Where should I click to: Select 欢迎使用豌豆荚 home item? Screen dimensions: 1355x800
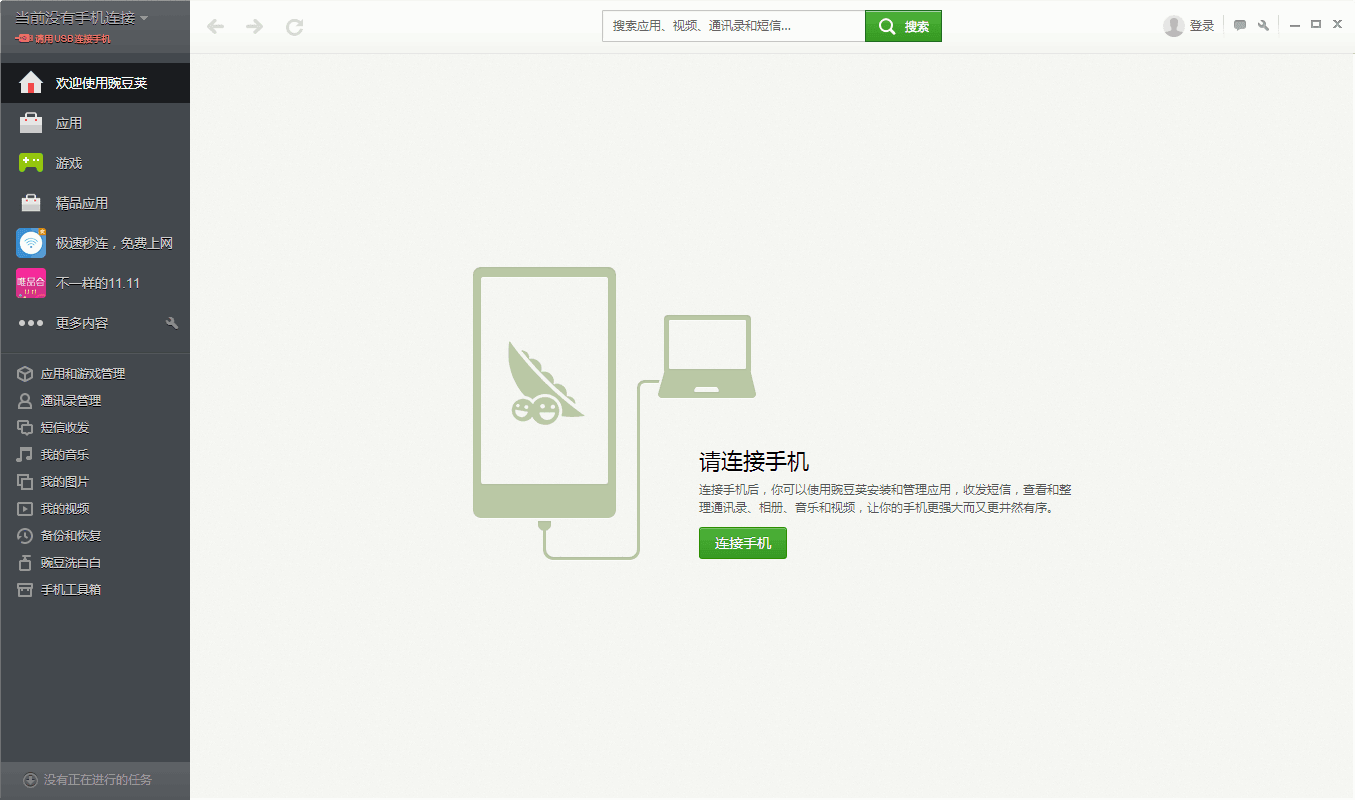tap(95, 83)
